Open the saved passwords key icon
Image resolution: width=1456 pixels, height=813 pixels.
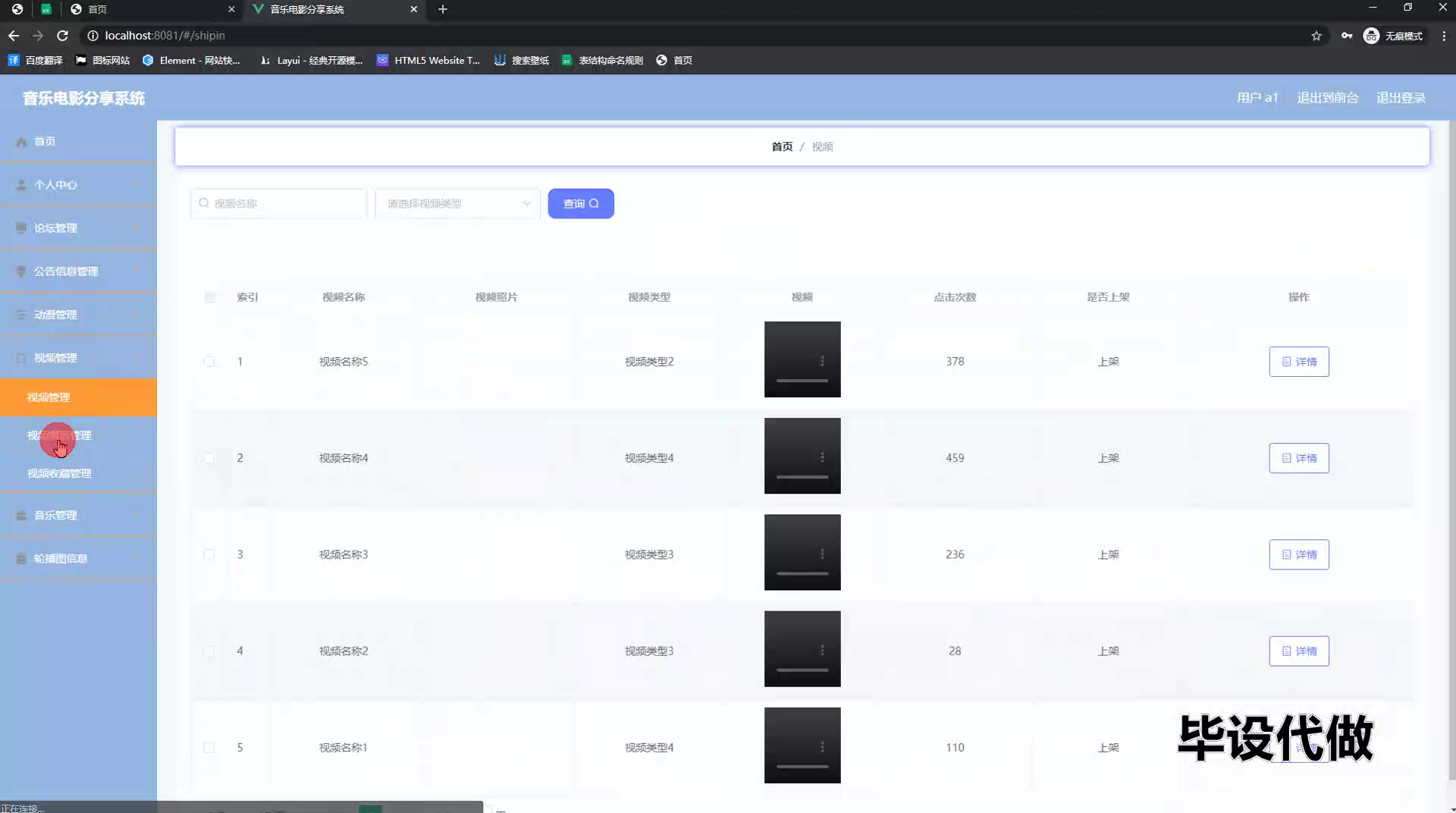tap(1347, 36)
